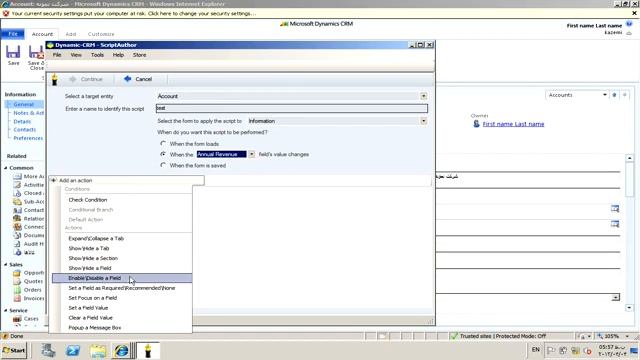
Task: Open the form Information dropdown arrow
Action: (423, 121)
